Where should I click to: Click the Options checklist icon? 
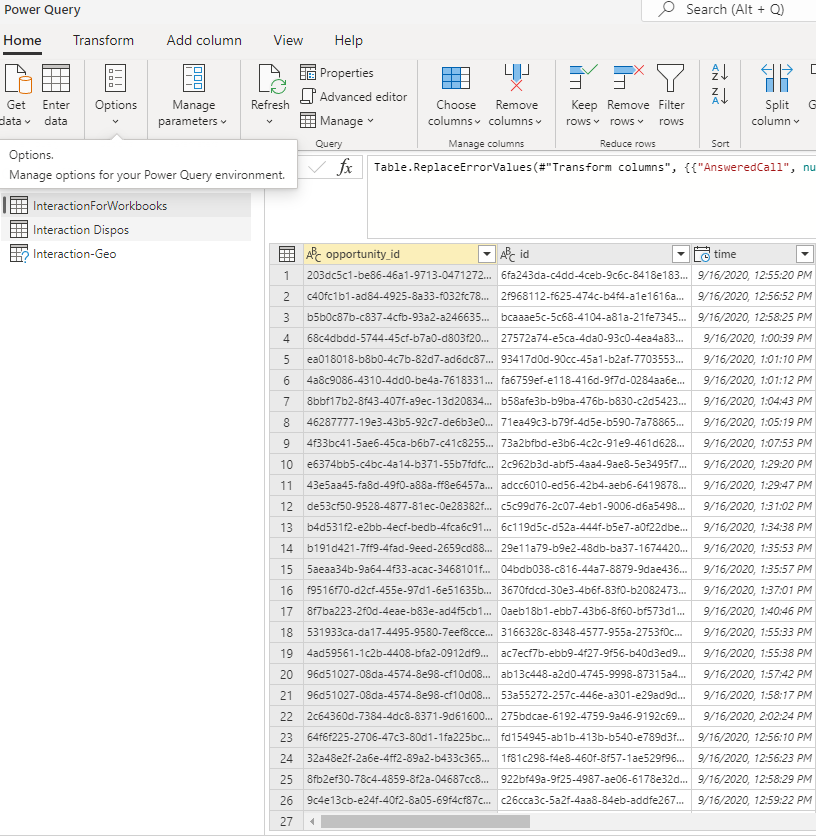[x=115, y=78]
